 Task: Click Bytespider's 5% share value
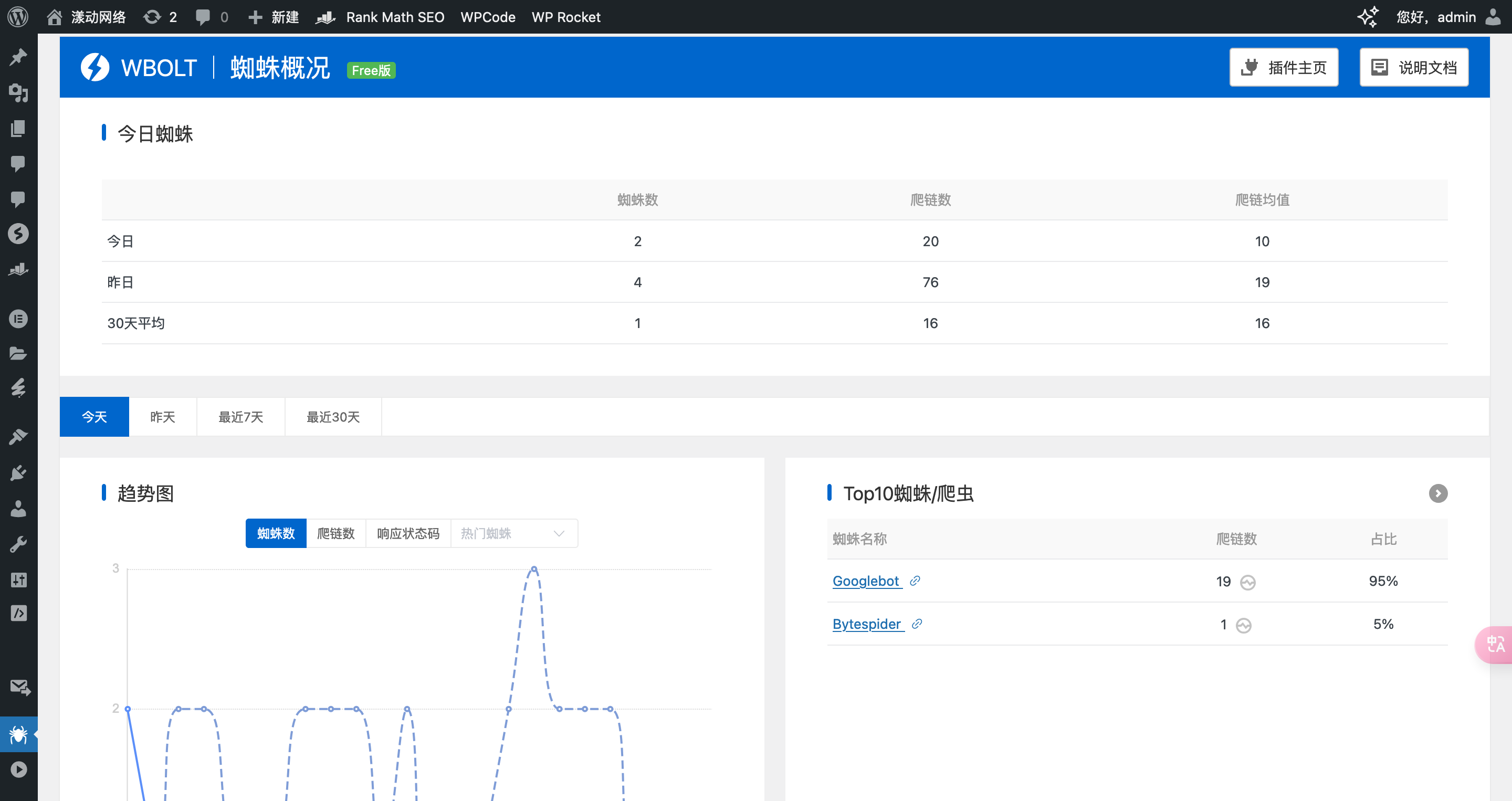(x=1383, y=624)
